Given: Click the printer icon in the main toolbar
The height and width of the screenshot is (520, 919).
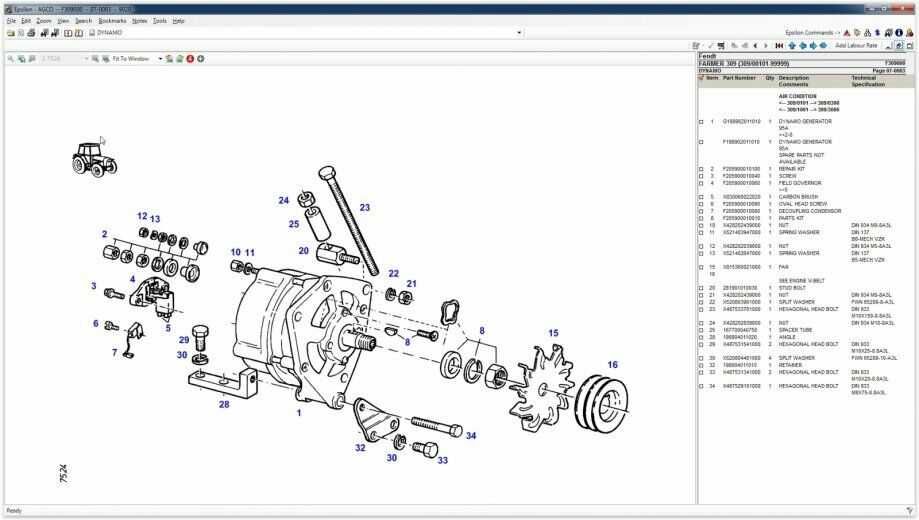Looking at the screenshot, I should click(x=31, y=33).
